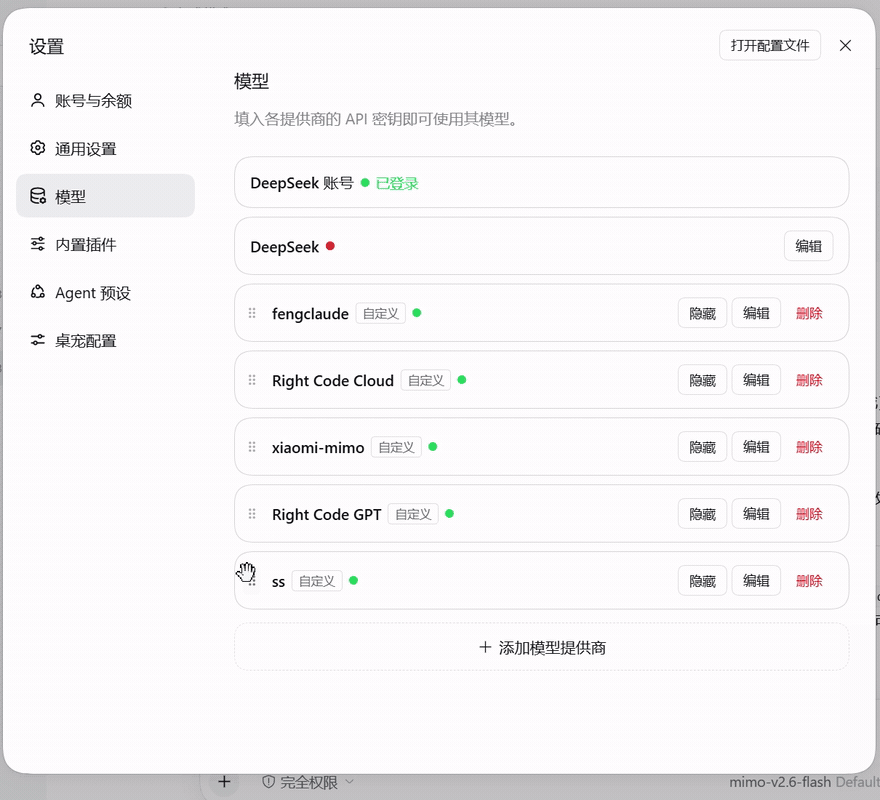Click the green dot on Right Code GPT
The image size is (880, 800).
(450, 513)
